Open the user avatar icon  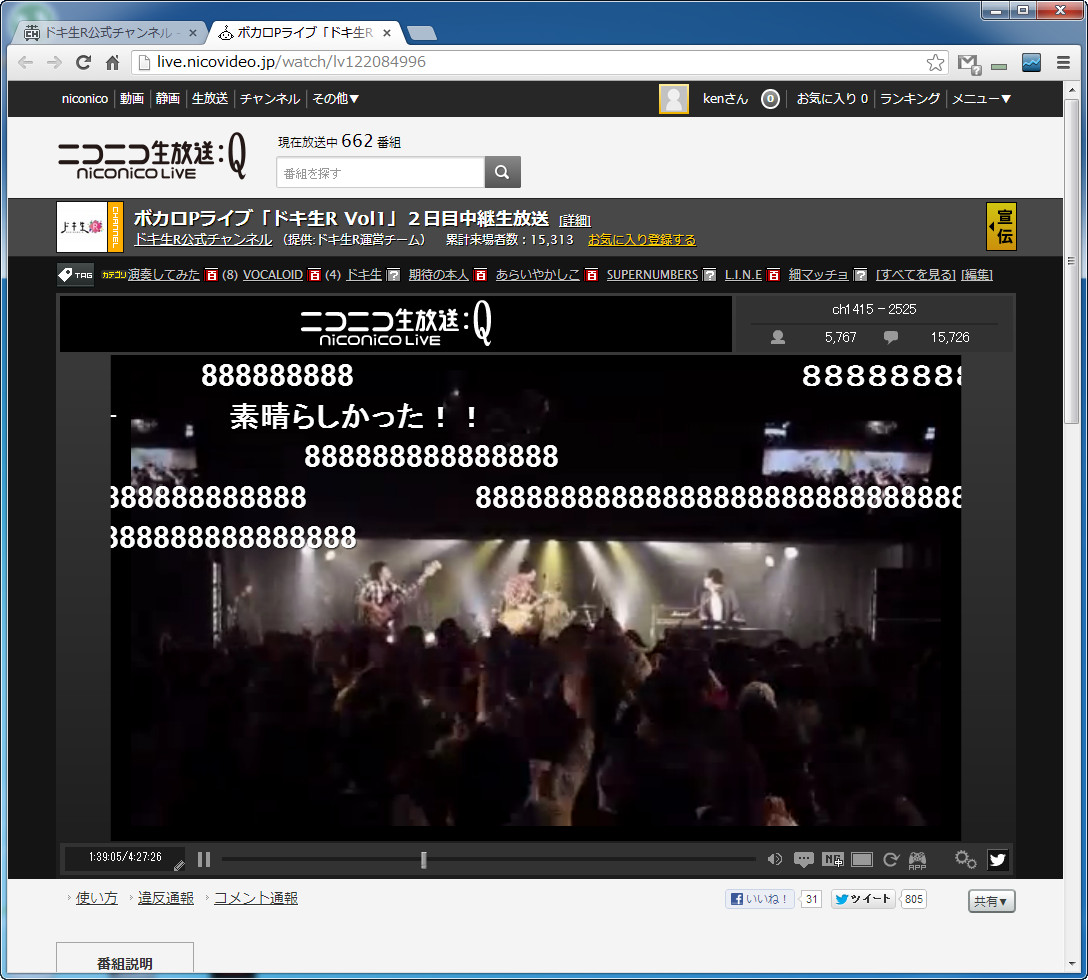click(x=674, y=99)
